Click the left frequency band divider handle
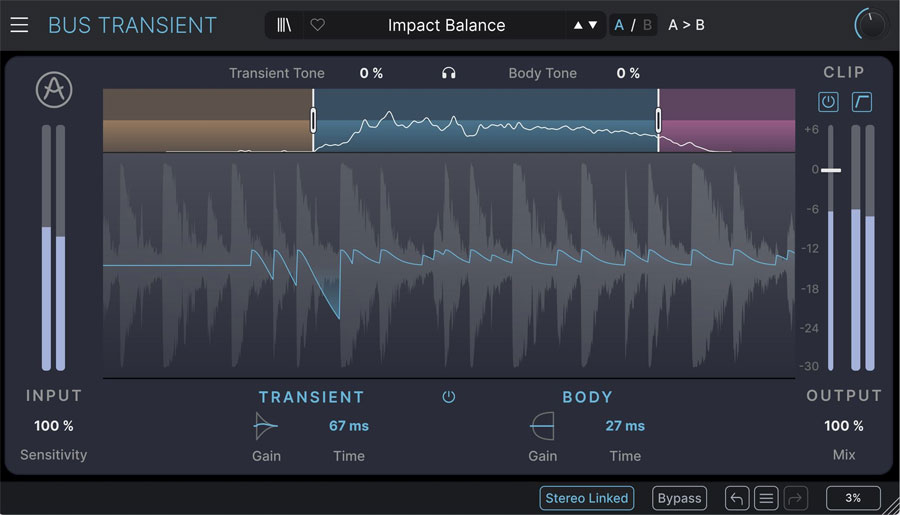 (x=313, y=121)
